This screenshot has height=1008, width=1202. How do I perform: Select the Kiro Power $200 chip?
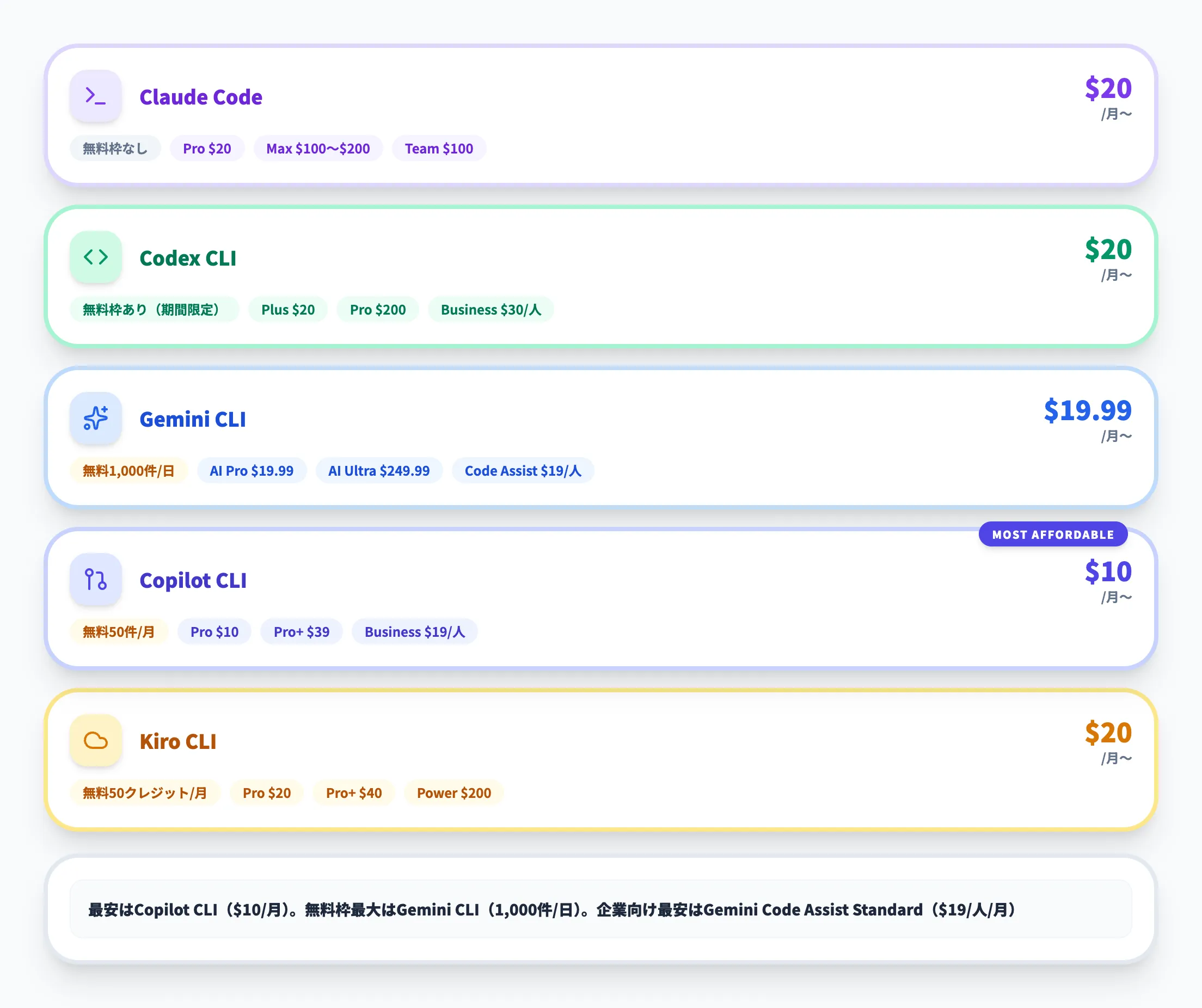click(453, 793)
